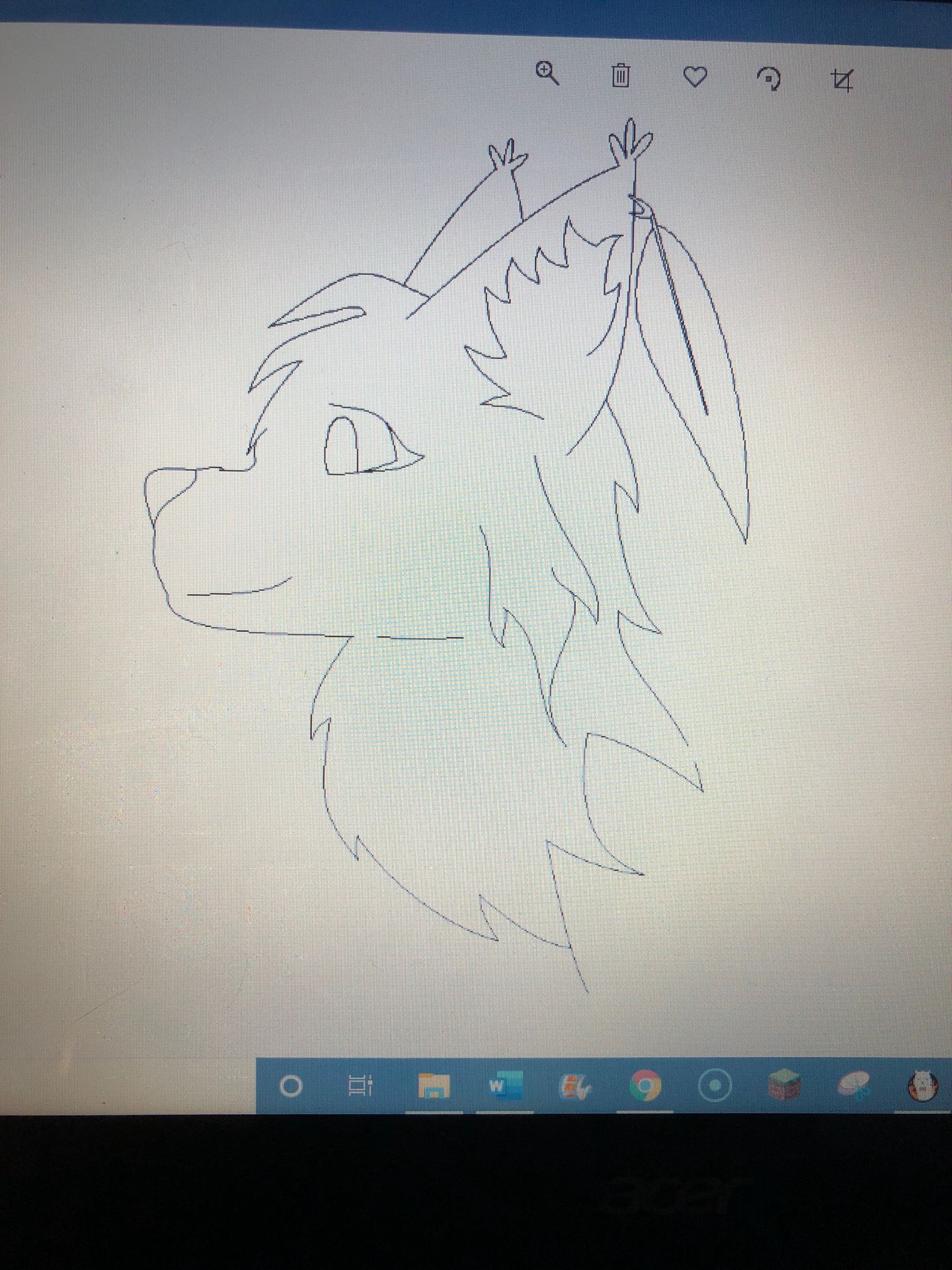Image resolution: width=952 pixels, height=1270 pixels.
Task: Launch Minecraft from taskbar
Action: pos(784,1086)
